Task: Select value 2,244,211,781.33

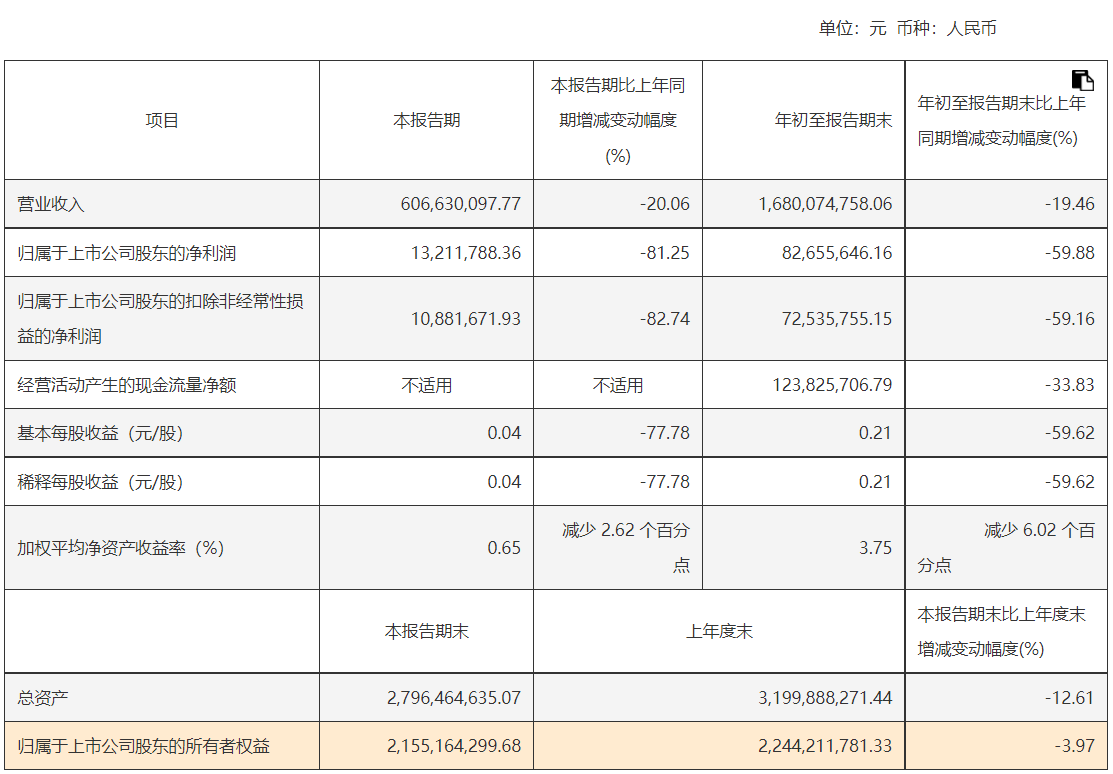Action: 825,746
